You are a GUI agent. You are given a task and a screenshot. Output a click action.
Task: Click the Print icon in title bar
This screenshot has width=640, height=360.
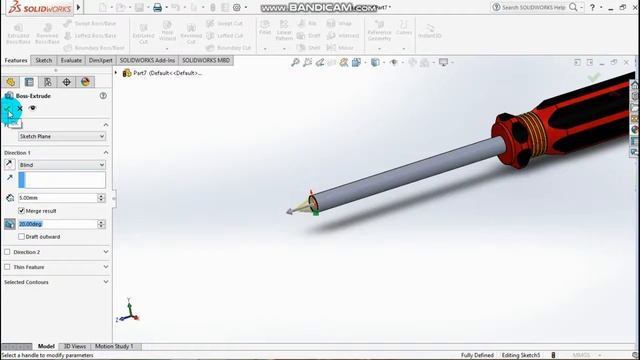click(x=157, y=7)
